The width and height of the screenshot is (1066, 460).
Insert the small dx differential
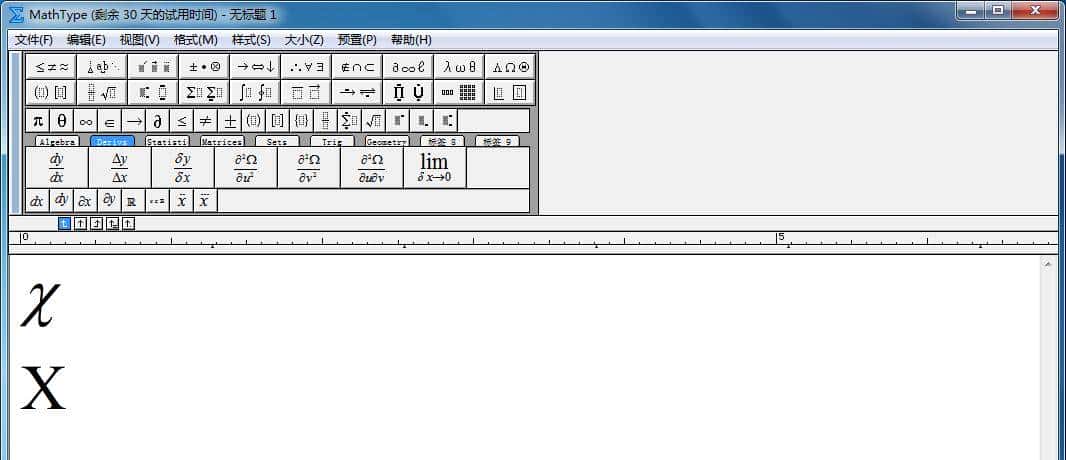coord(37,201)
